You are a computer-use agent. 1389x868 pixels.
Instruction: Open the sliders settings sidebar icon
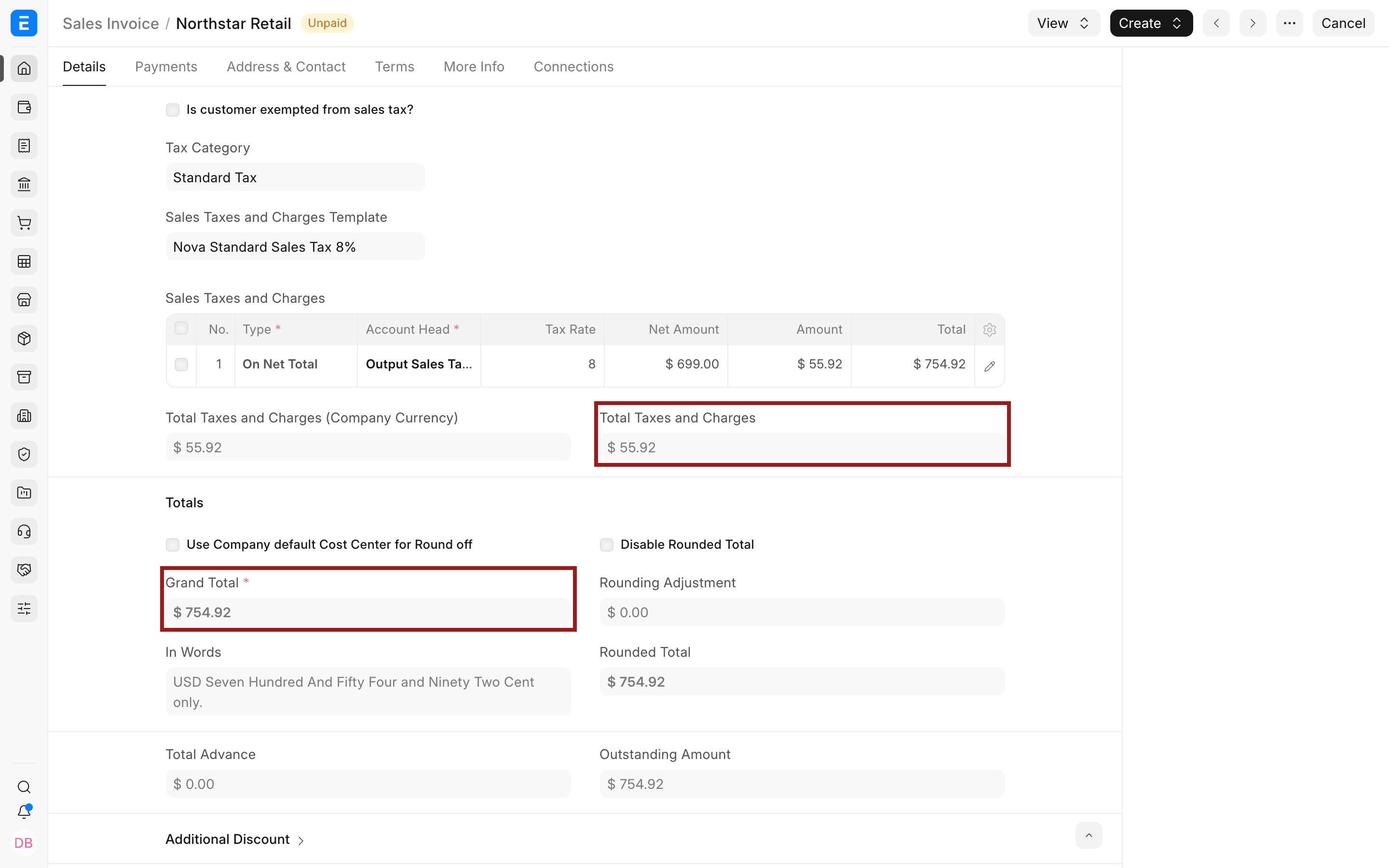pos(24,609)
